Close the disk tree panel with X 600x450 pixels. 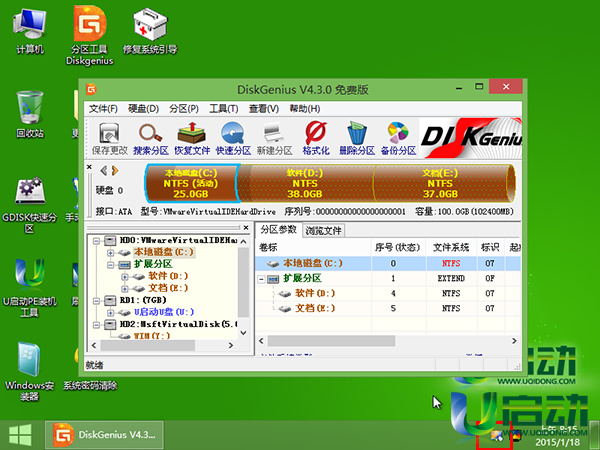pyautogui.click(x=246, y=228)
